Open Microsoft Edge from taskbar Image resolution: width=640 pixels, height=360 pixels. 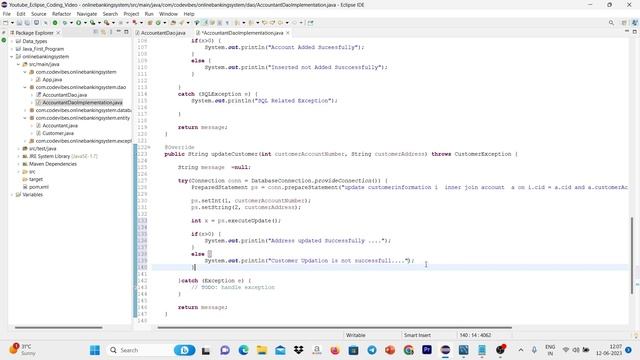click(244, 350)
